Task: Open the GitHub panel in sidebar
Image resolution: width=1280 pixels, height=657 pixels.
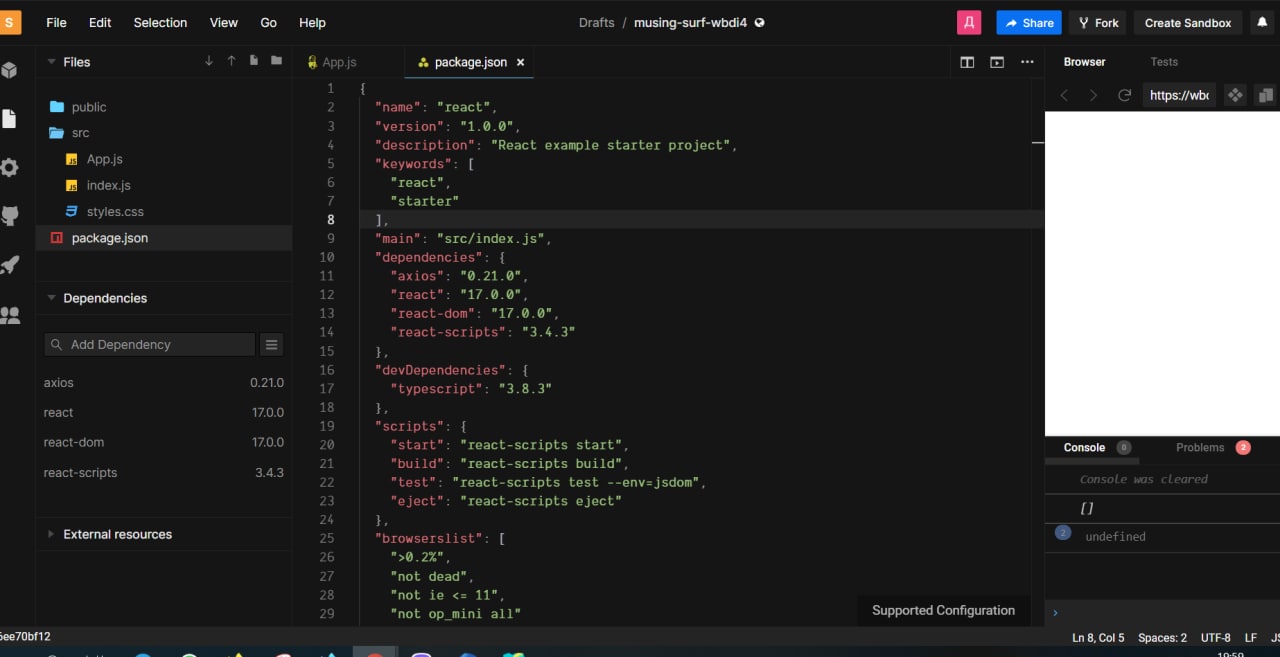Action: click(10, 216)
